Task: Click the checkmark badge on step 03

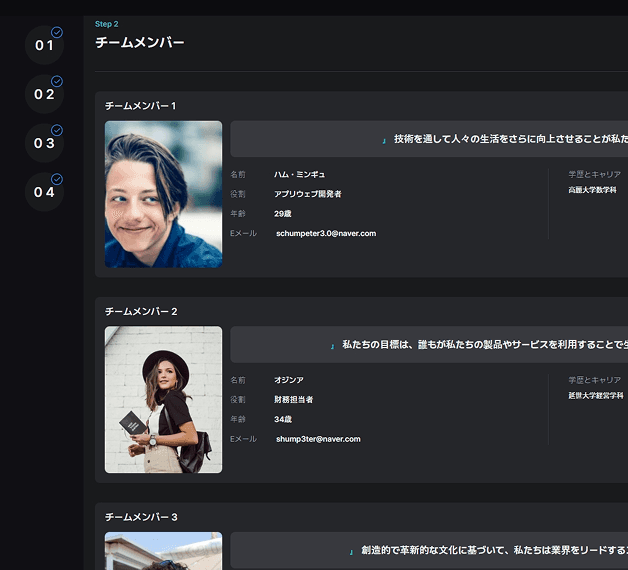Action: [57, 130]
